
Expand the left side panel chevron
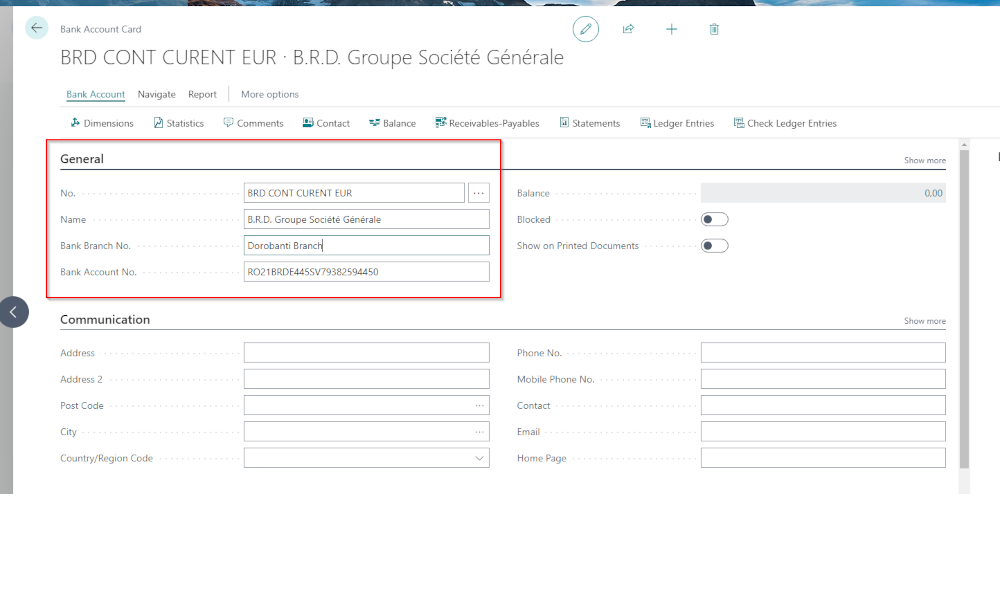tap(13, 312)
